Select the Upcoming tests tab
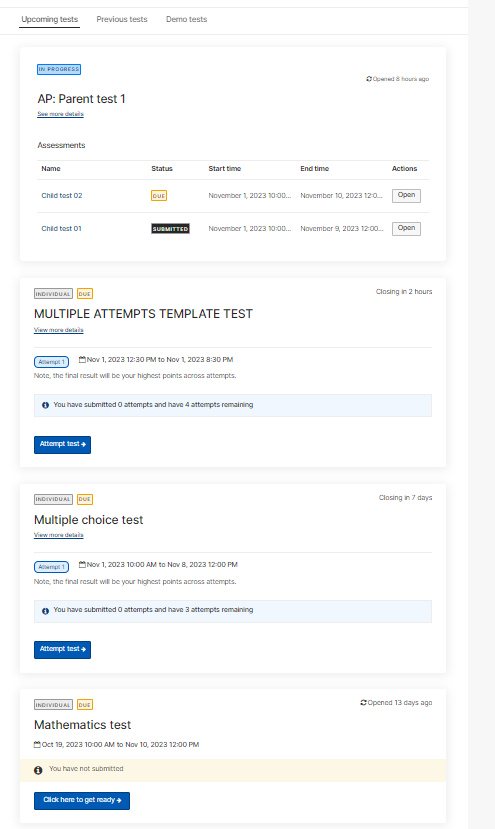 49,19
